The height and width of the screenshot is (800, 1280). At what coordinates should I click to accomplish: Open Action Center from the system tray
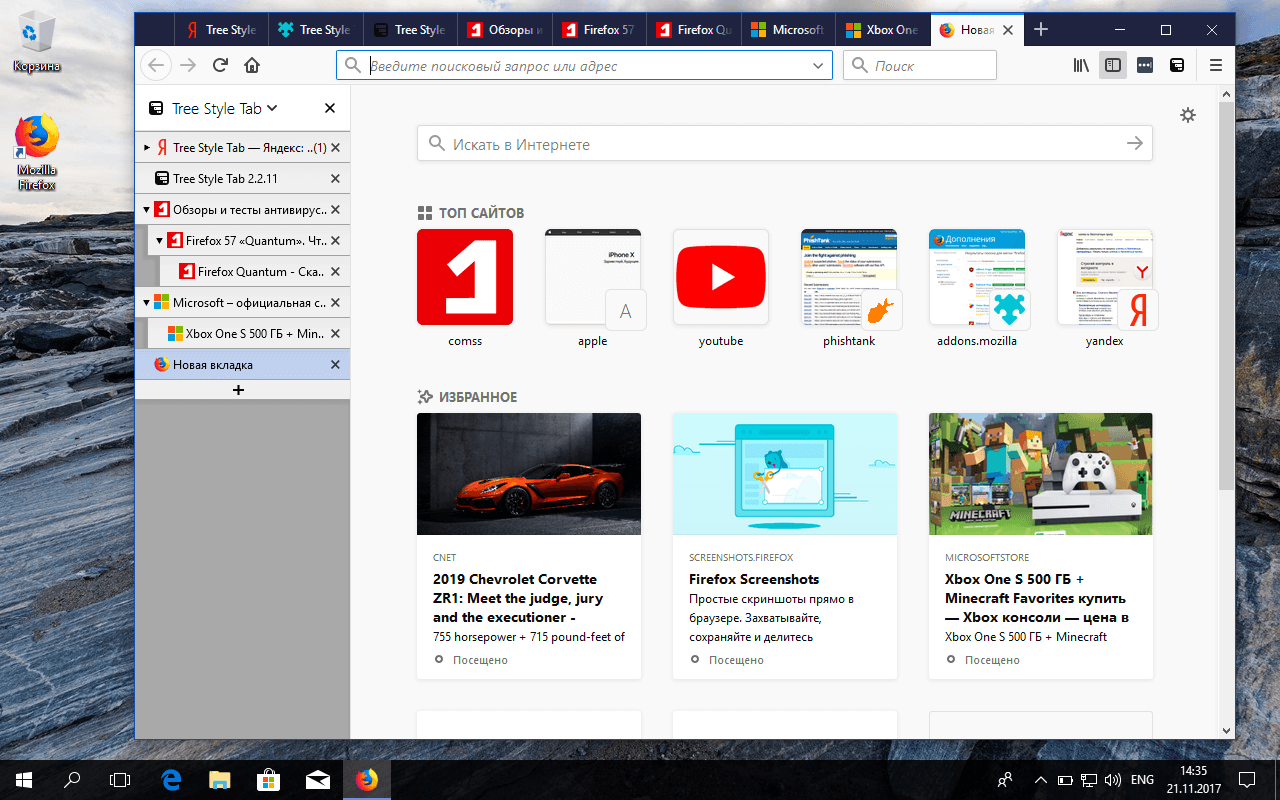(1246, 780)
